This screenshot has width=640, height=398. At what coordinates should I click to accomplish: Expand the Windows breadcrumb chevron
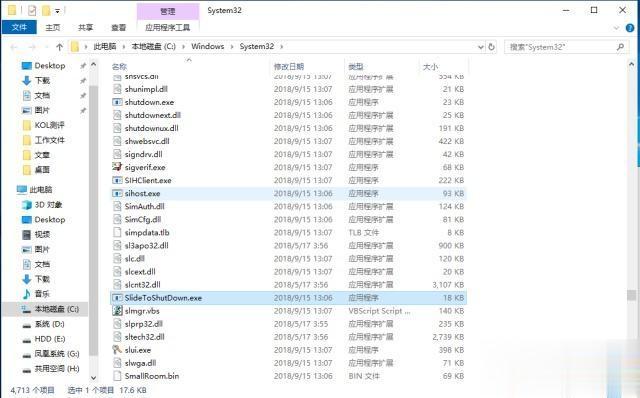[232, 47]
